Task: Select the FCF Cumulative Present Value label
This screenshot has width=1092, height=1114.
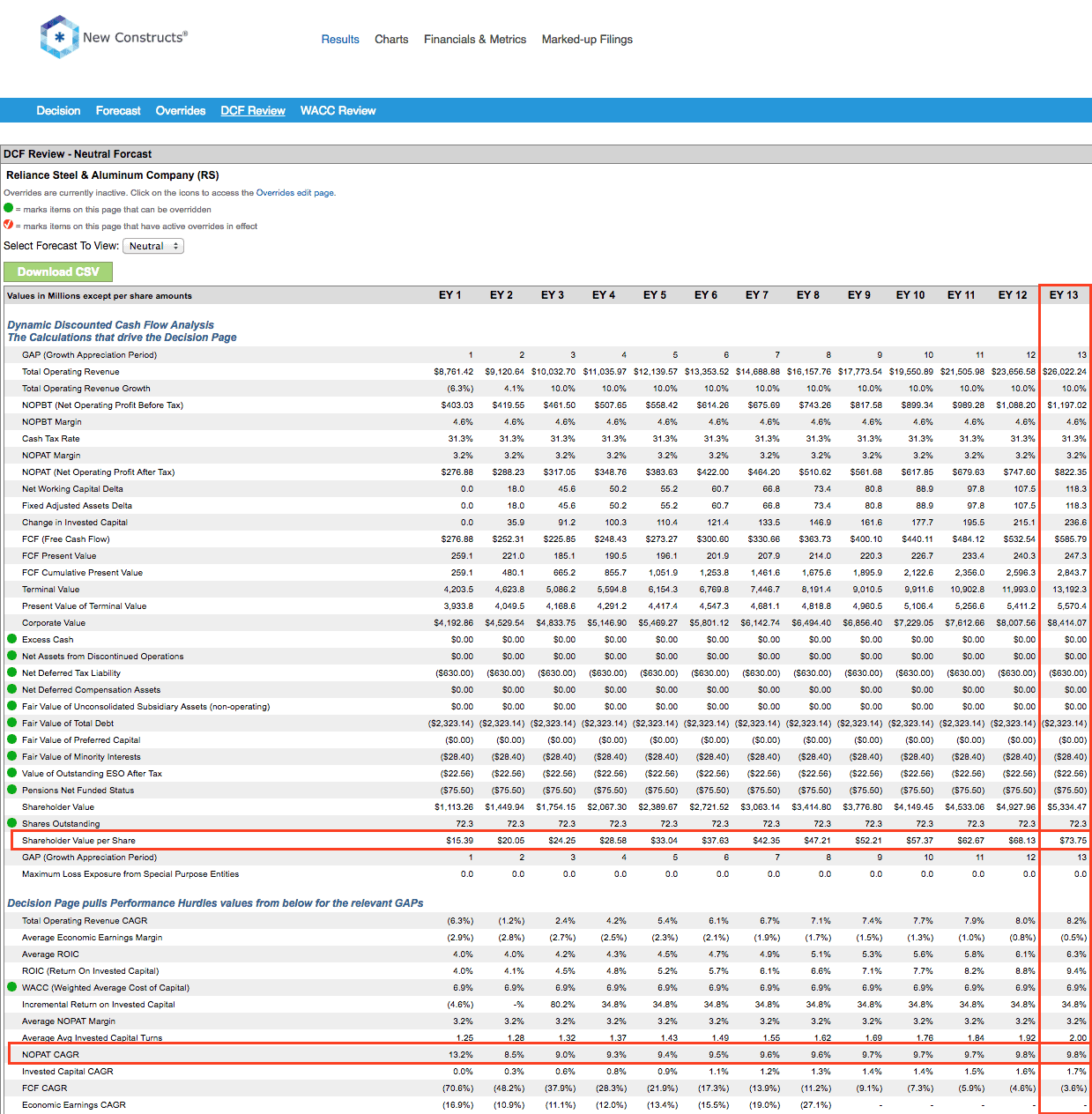Action: tap(82, 573)
